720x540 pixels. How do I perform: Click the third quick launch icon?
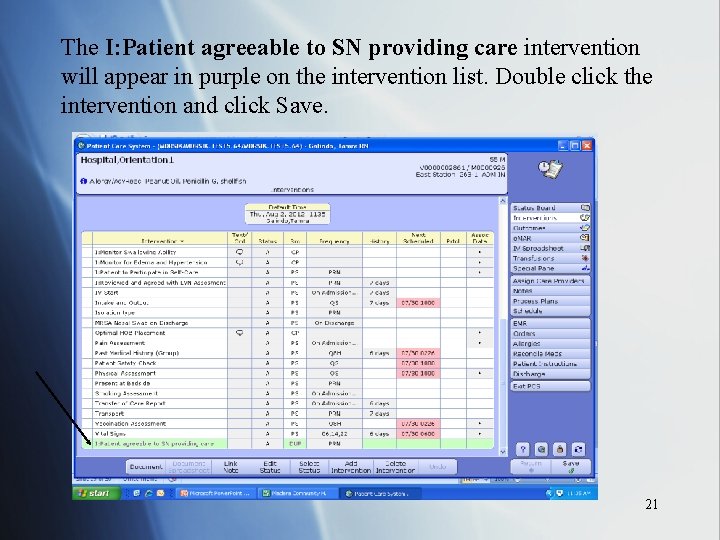(x=160, y=493)
